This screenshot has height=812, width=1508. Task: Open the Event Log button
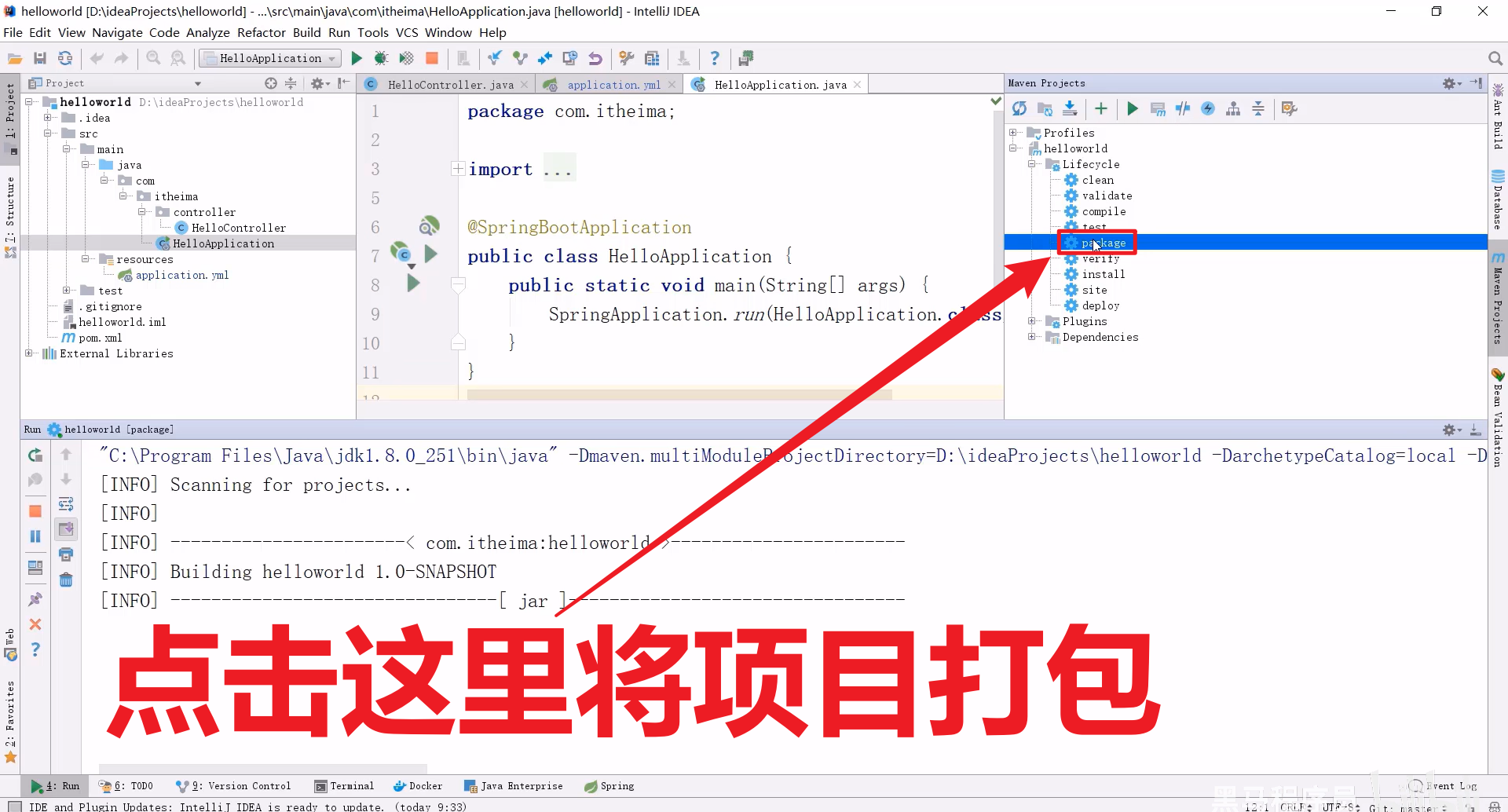tap(1444, 786)
